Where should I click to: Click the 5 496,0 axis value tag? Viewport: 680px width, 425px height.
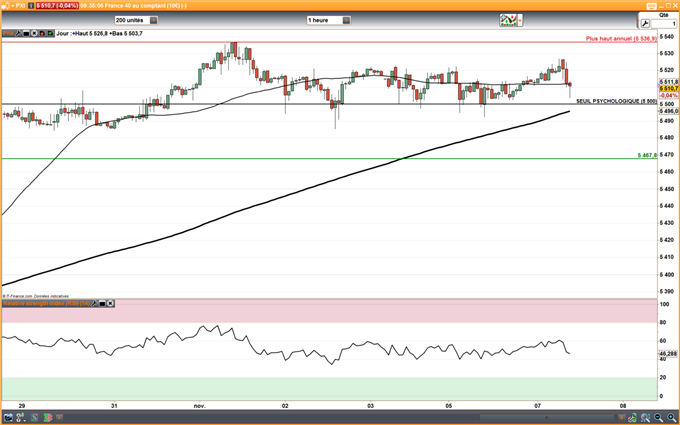click(x=669, y=111)
